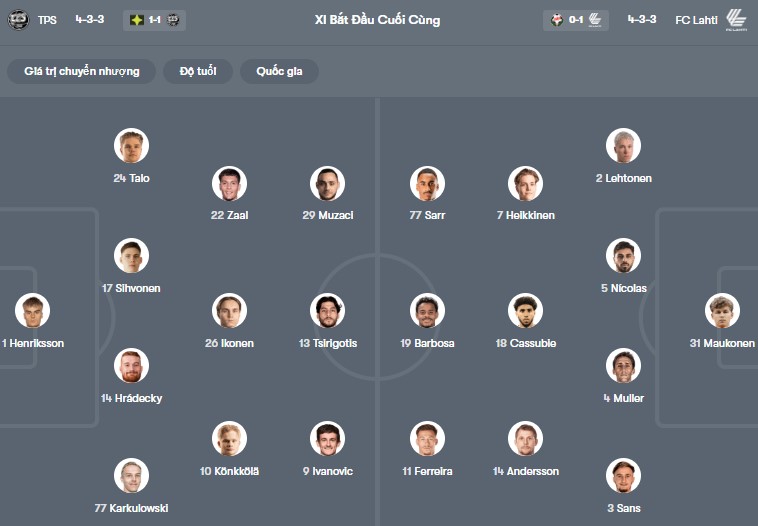
Task: Click goalkeeper Henriksson's avatar
Action: (x=32, y=311)
